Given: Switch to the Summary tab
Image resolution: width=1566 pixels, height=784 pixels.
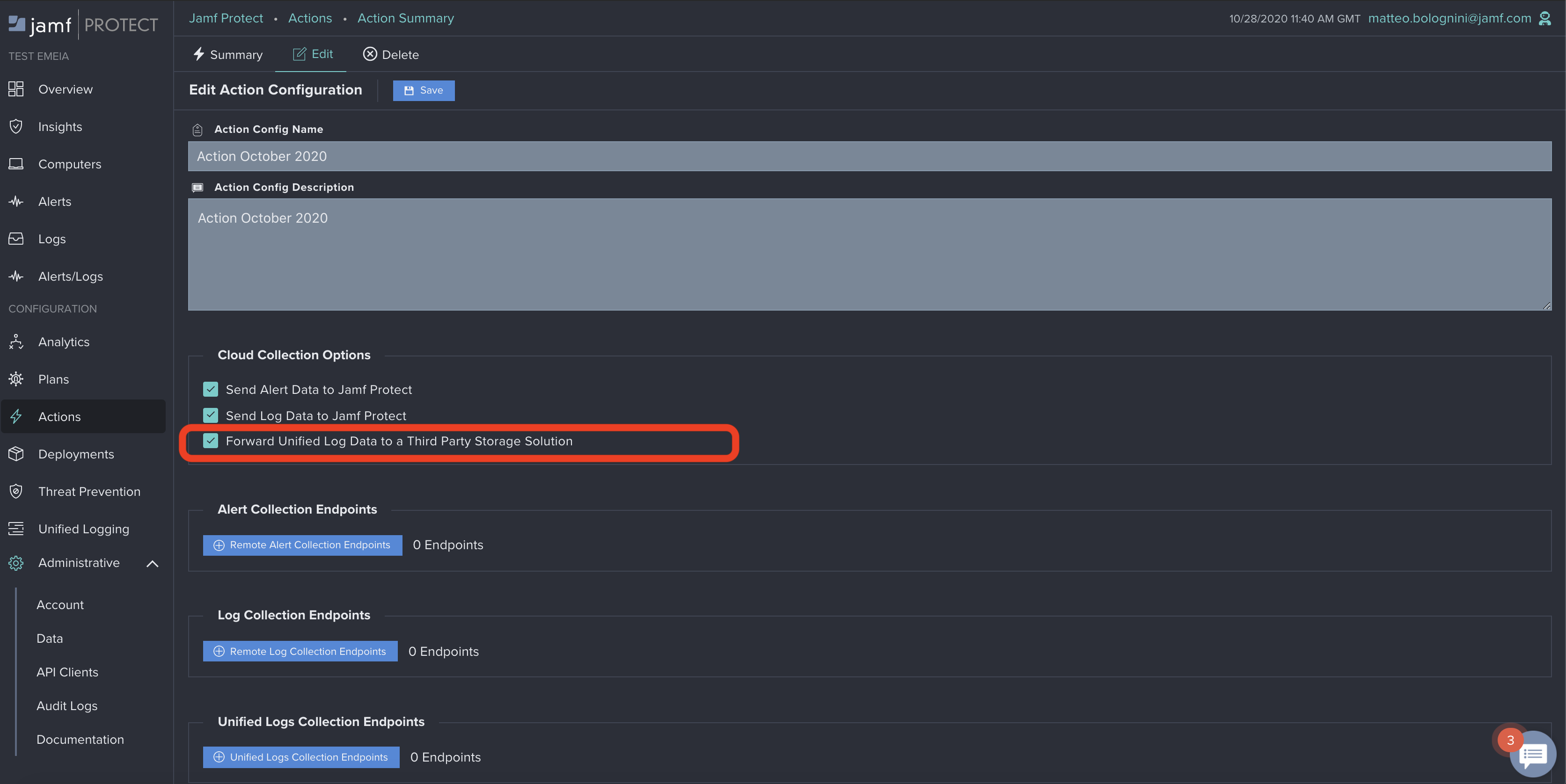Looking at the screenshot, I should click(x=228, y=55).
